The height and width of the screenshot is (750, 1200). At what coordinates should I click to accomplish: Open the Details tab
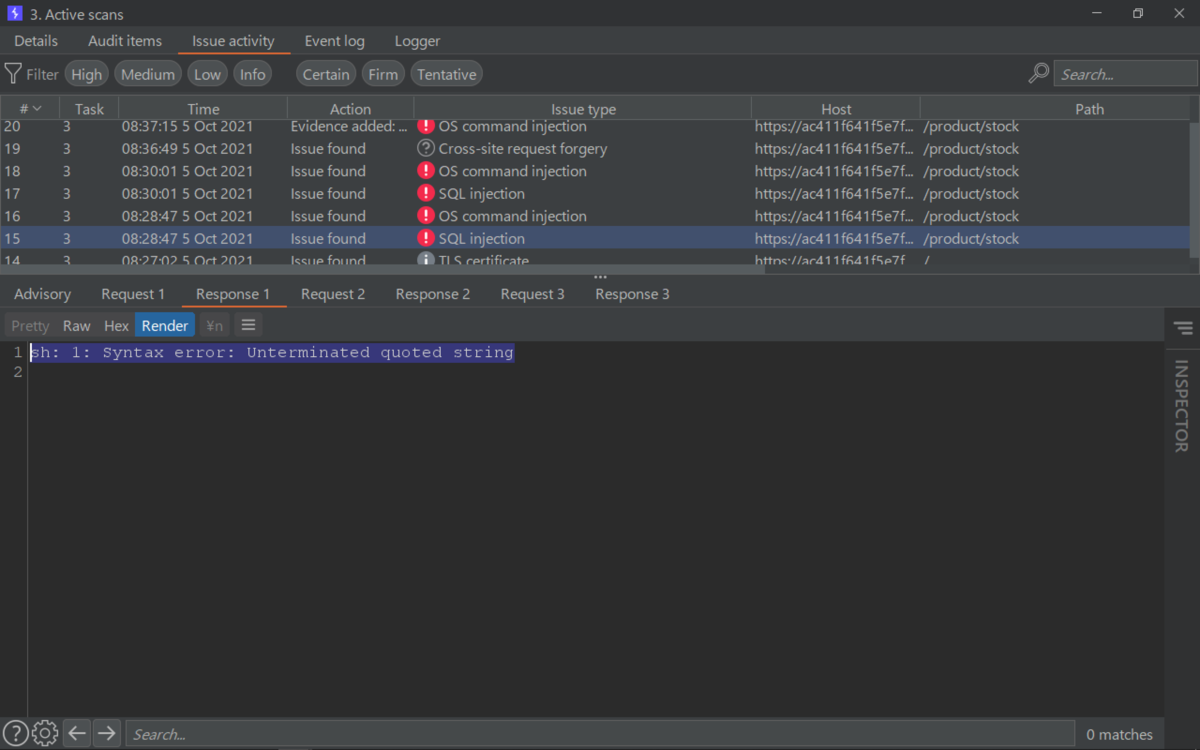[36, 41]
